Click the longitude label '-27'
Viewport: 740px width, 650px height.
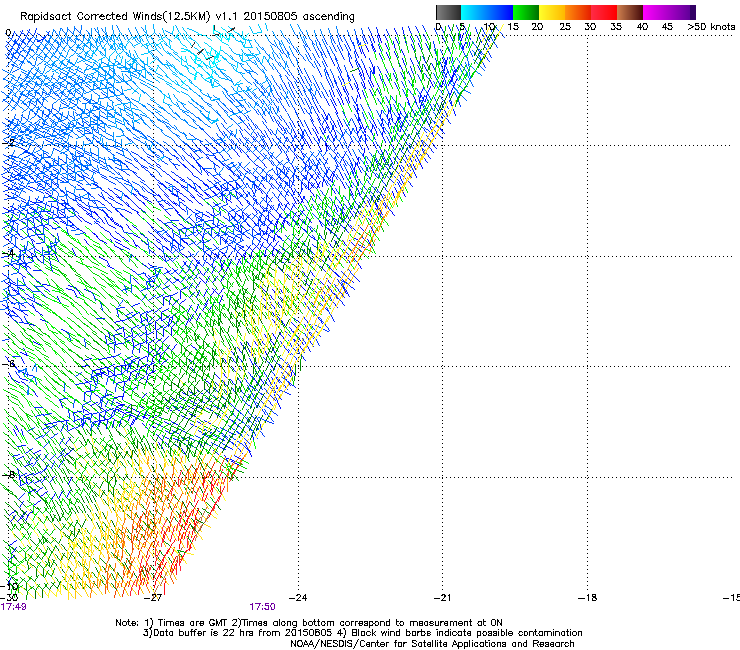coord(153,598)
